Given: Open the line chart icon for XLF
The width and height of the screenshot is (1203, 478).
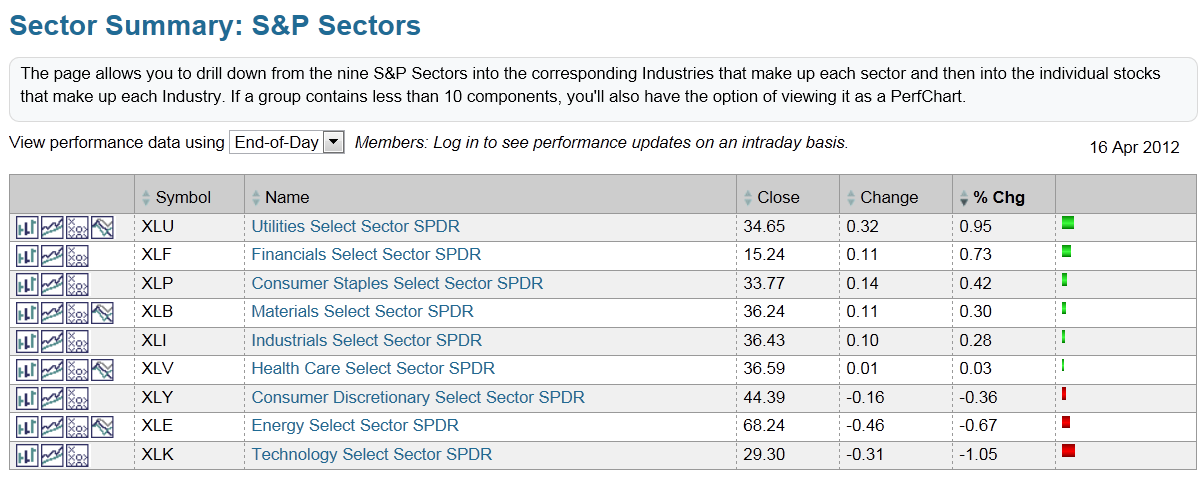Looking at the screenshot, I should coord(52,255).
